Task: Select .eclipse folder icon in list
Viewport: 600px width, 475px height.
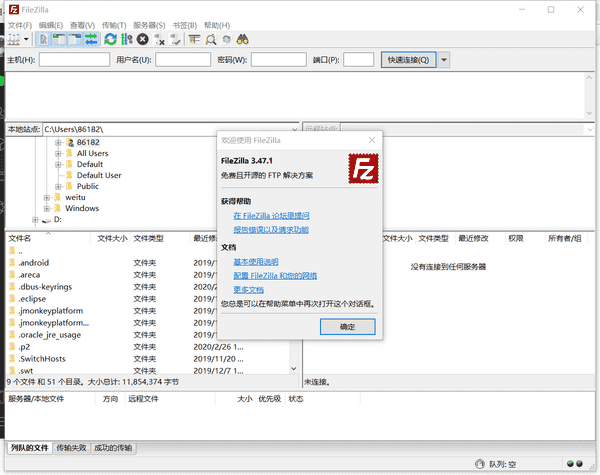Action: pos(12,299)
